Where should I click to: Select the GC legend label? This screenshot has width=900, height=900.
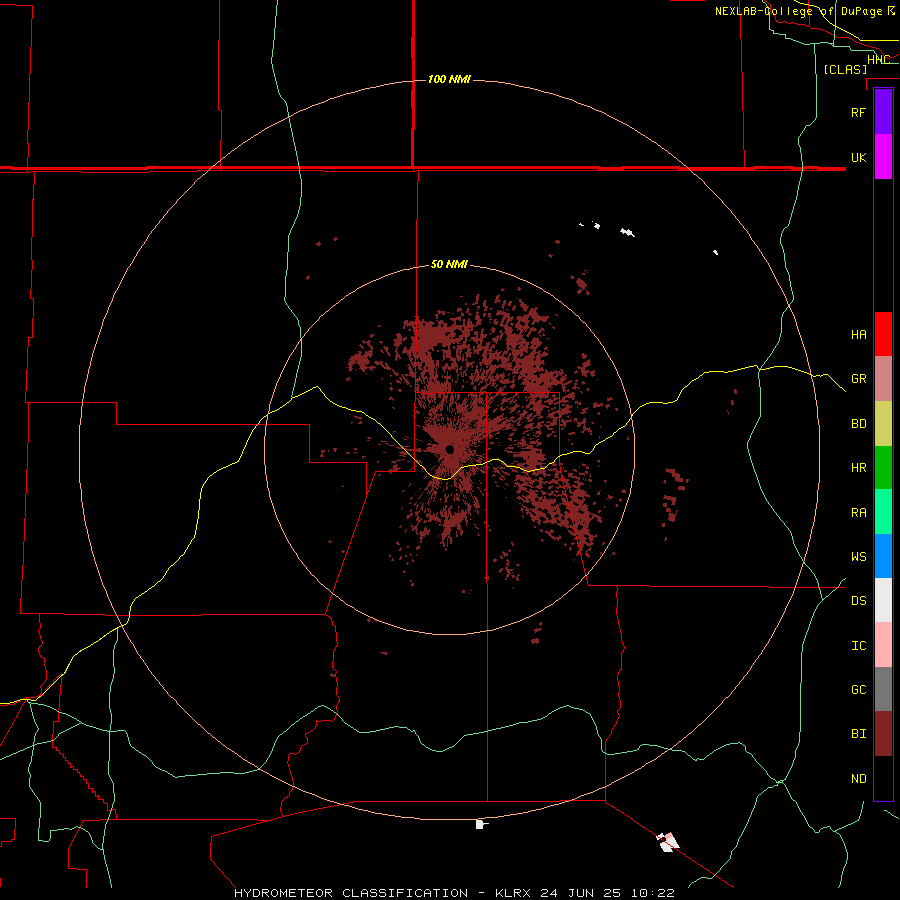(x=858, y=690)
